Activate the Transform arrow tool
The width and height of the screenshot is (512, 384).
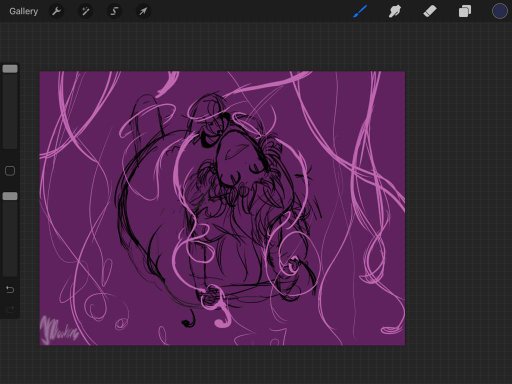pos(143,11)
